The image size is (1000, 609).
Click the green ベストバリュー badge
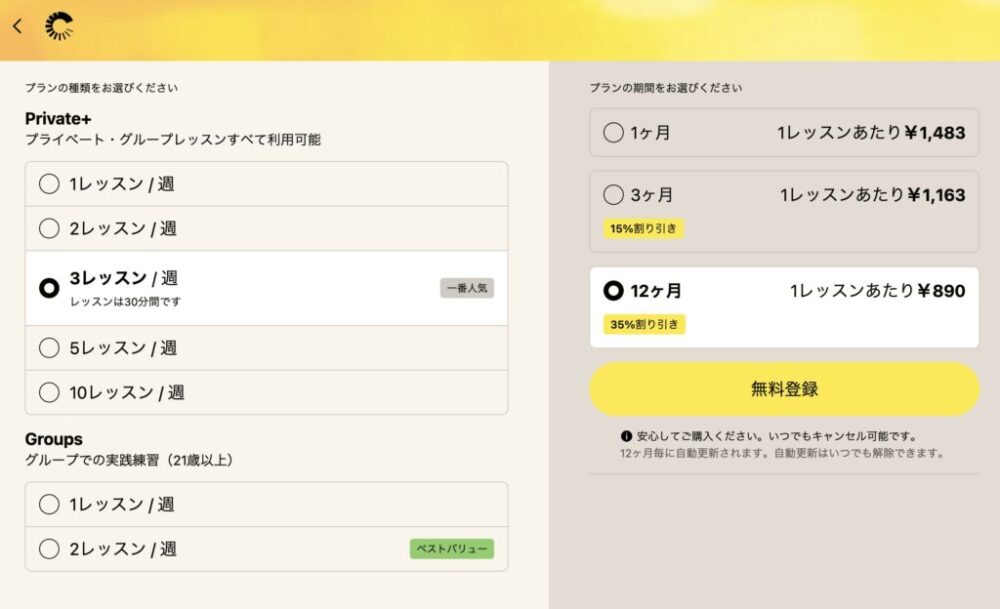(451, 549)
